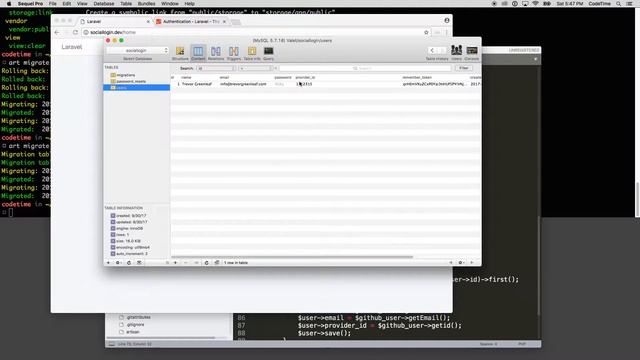Open Spotlight search in menu bar
Screen dimensions: 640x360
coord(619,4)
